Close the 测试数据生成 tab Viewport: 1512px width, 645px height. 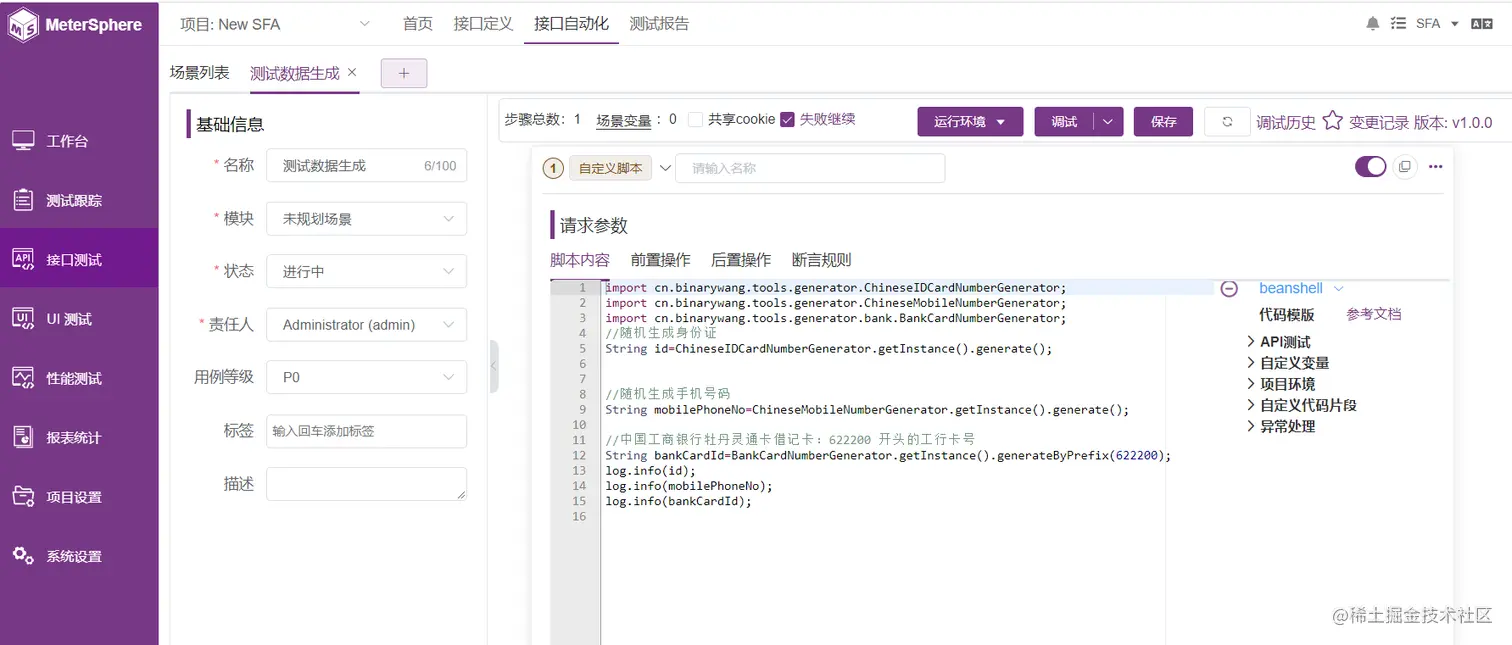[352, 73]
